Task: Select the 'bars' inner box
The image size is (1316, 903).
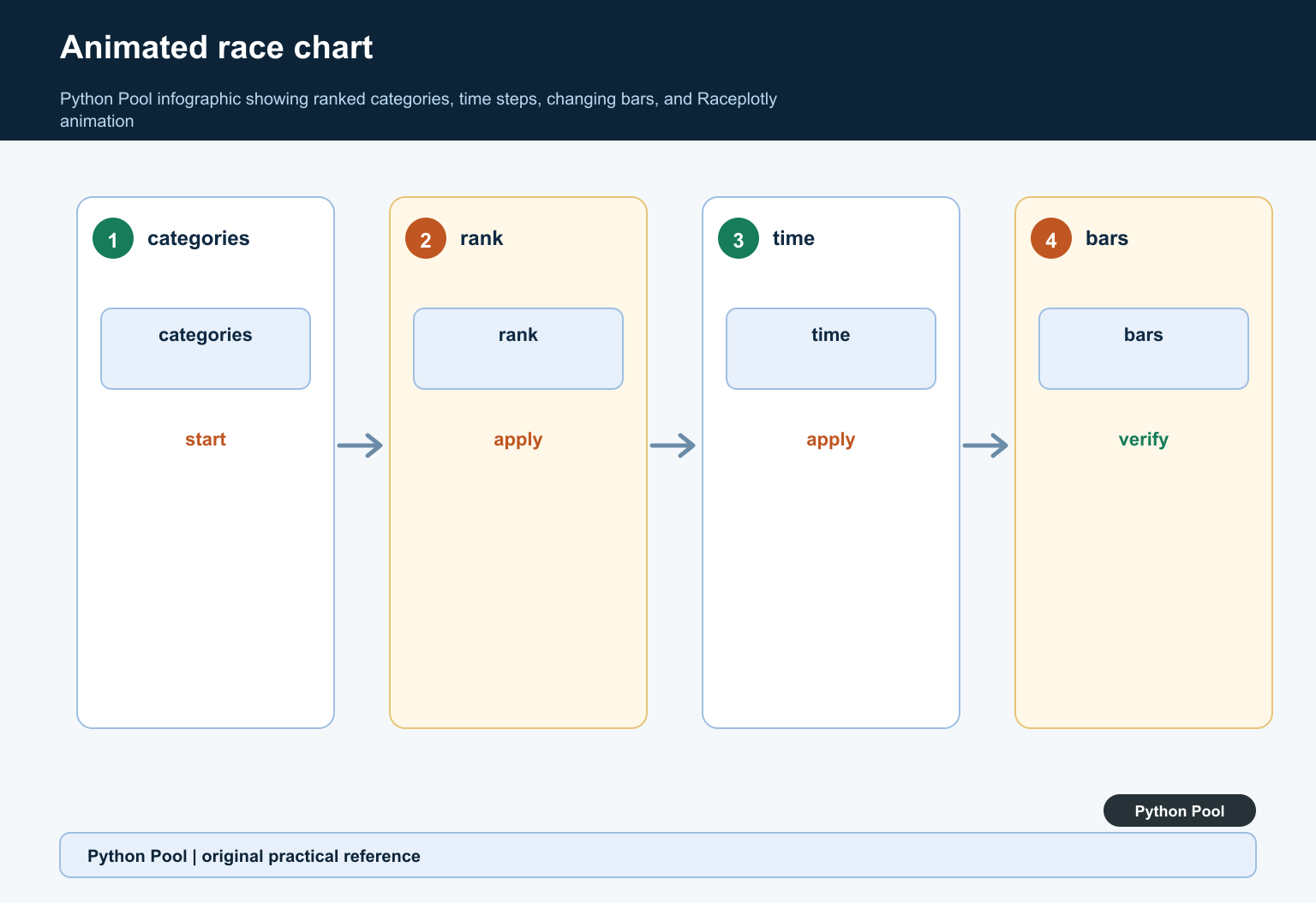Action: (1144, 349)
